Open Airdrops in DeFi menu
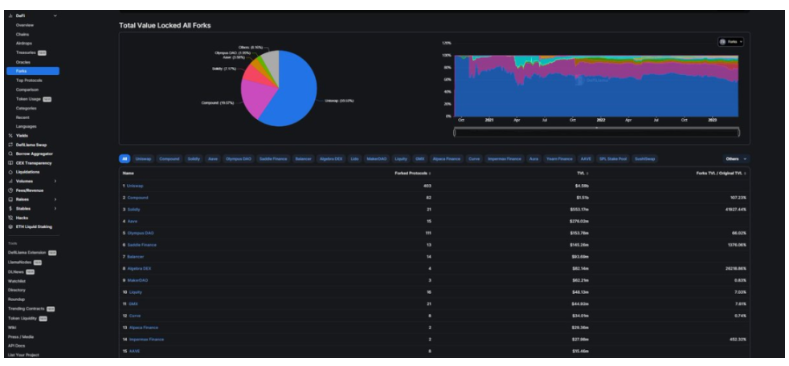The width and height of the screenshot is (789, 366). (24, 43)
